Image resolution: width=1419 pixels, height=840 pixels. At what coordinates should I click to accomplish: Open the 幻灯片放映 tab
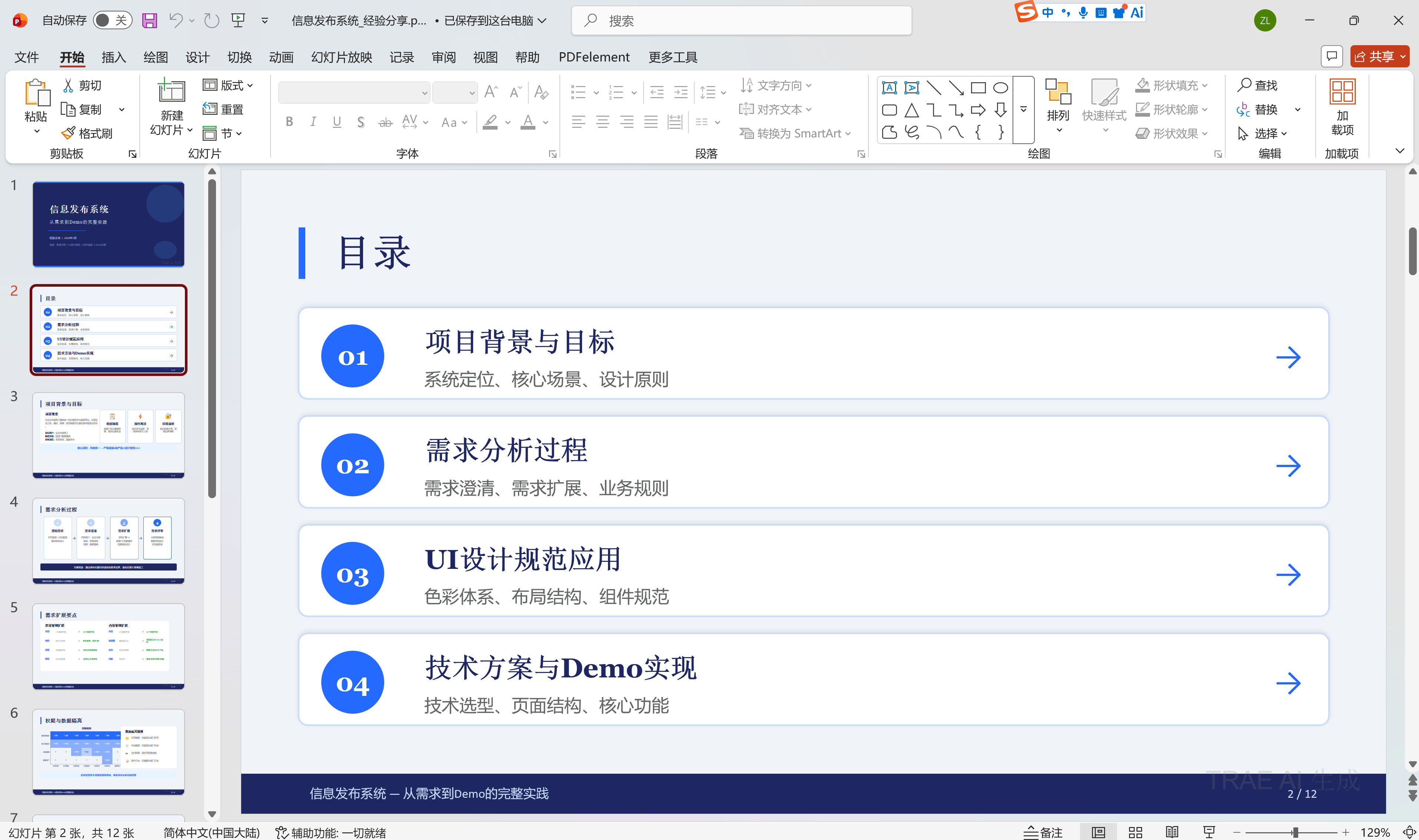(x=342, y=57)
